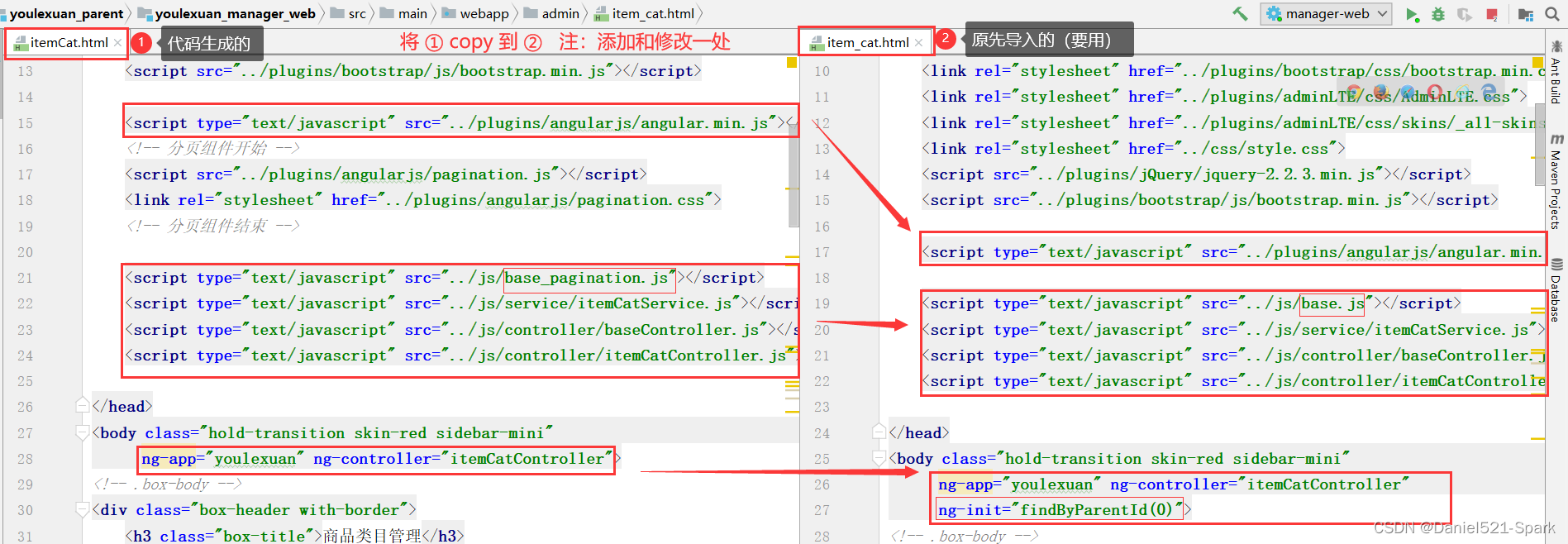
Task: Click pagination.js script line in left editor
Action: click(386, 174)
